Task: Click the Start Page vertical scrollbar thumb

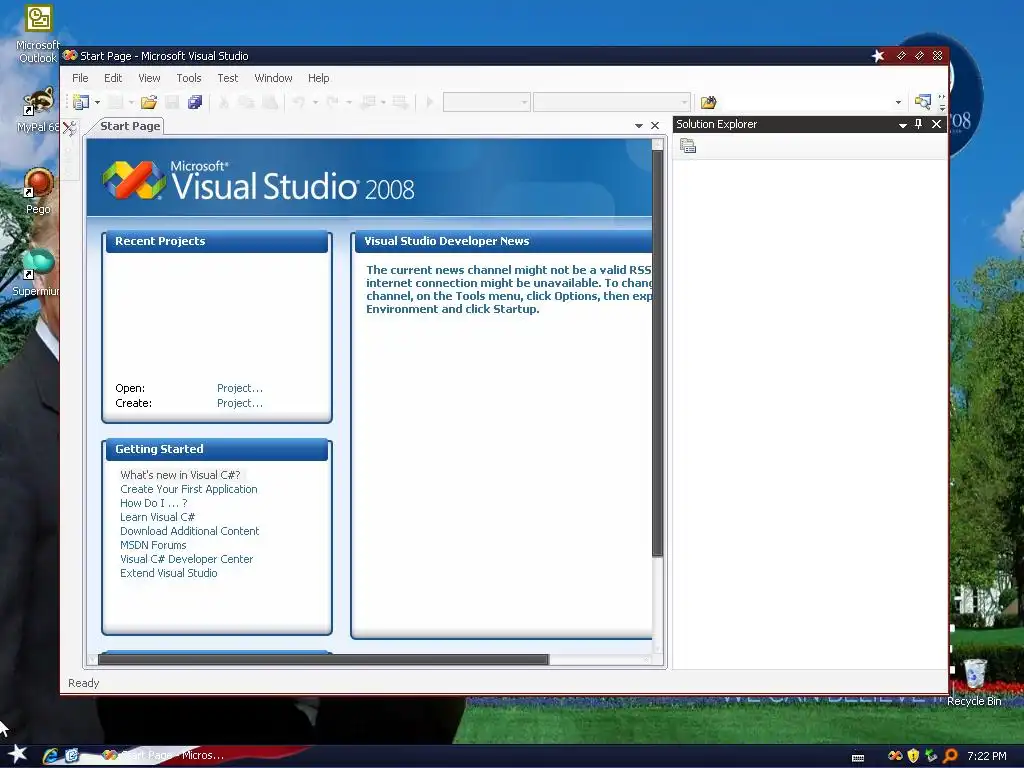Action: coord(658,353)
